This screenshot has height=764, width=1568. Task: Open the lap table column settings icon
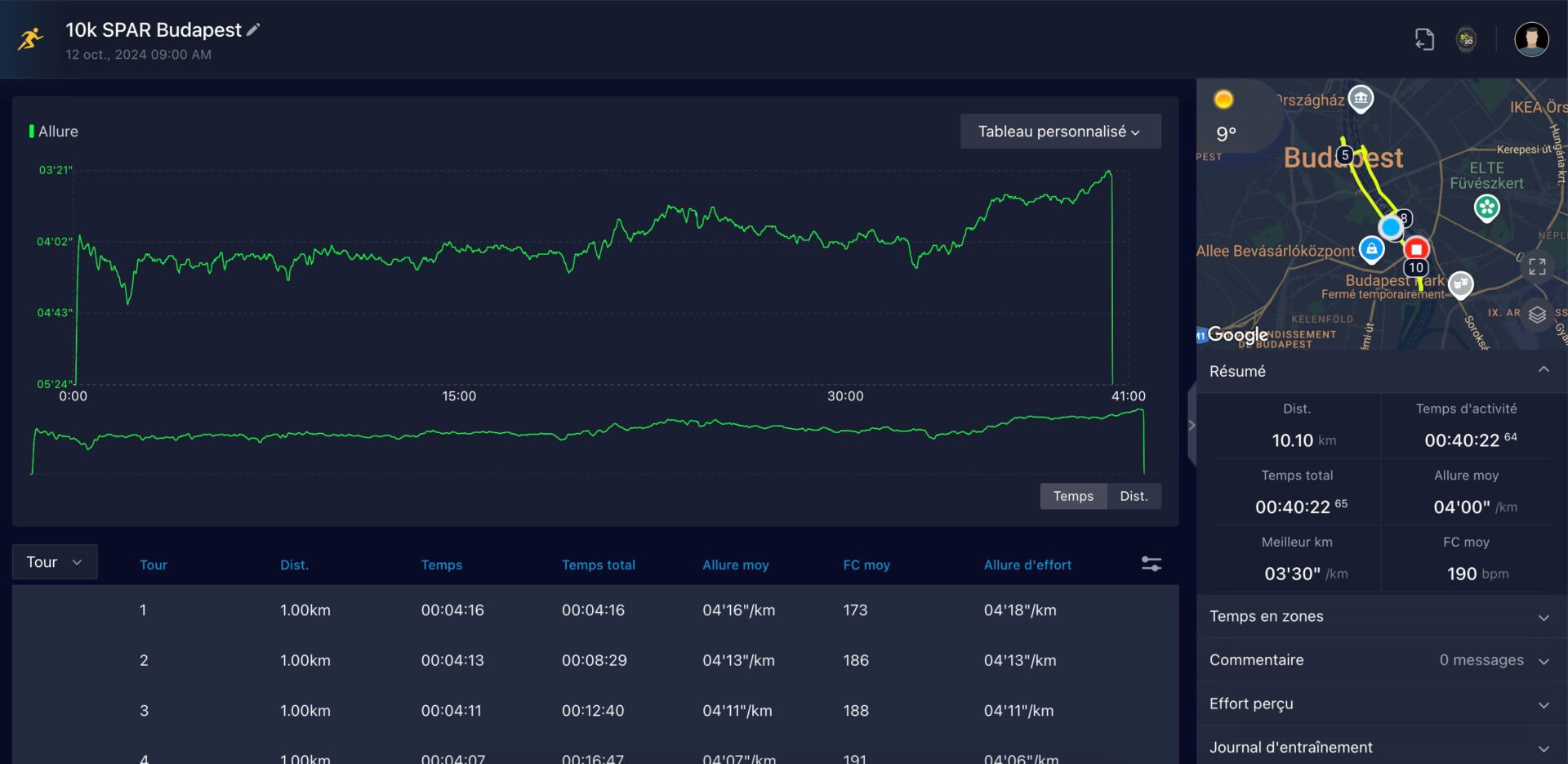pos(1151,564)
